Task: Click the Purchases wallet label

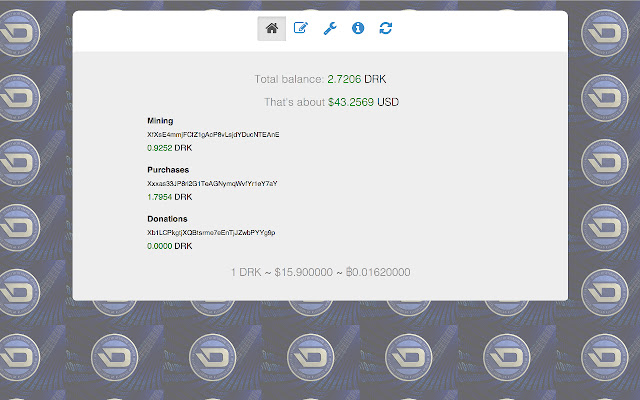Action: [168, 170]
